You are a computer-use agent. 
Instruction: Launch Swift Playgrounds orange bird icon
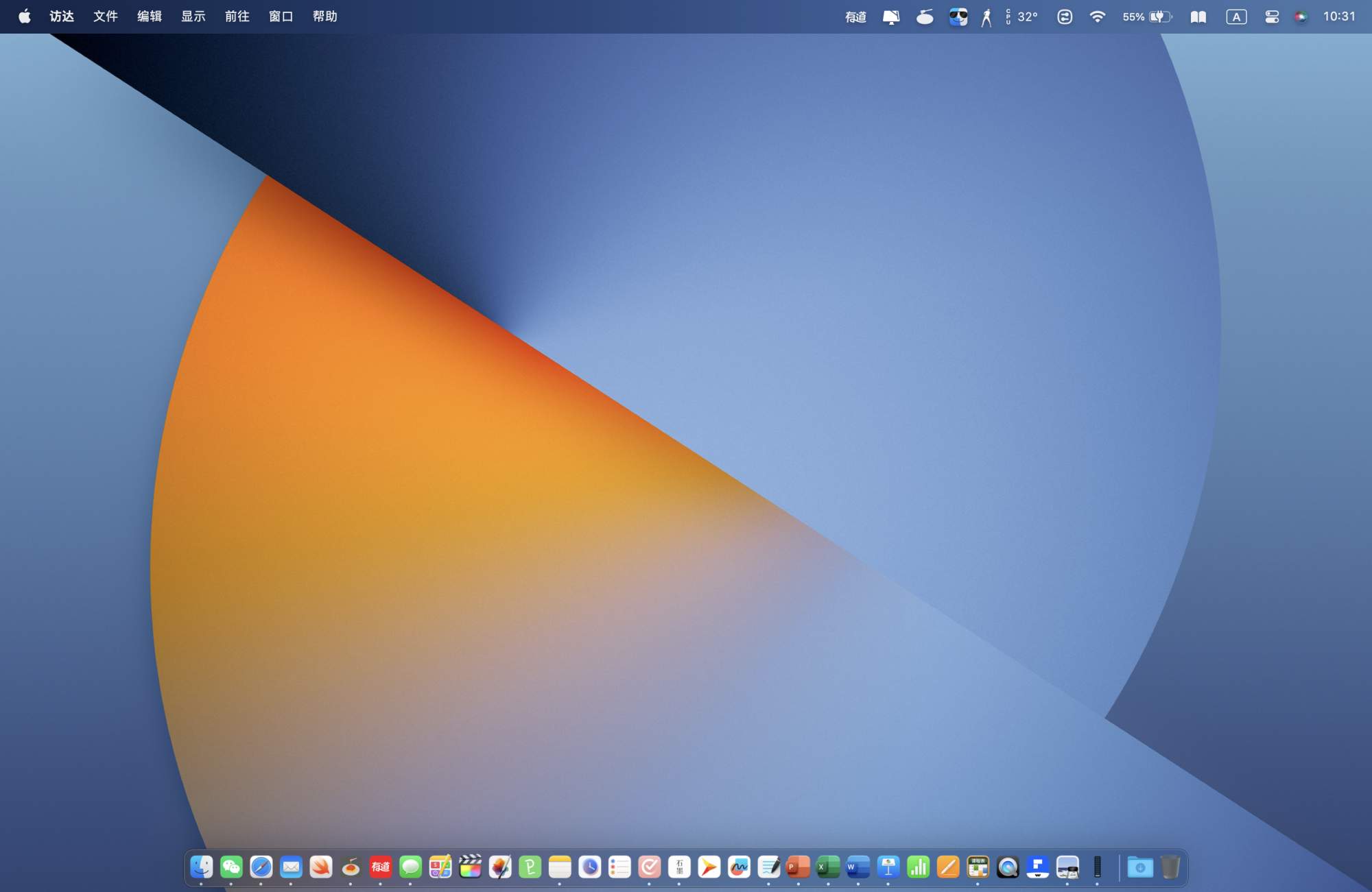(320, 867)
